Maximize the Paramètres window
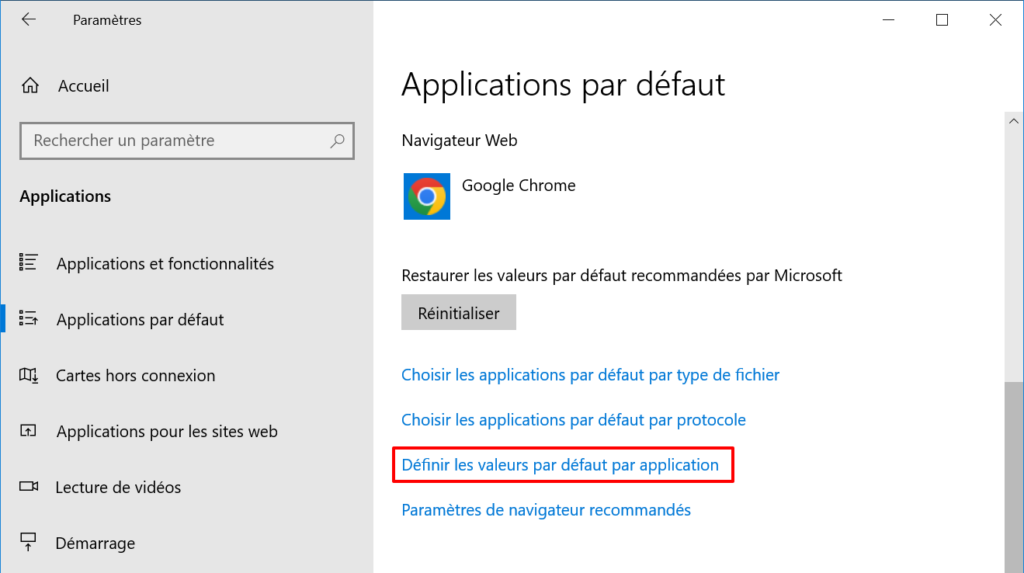 pyautogui.click(x=942, y=20)
